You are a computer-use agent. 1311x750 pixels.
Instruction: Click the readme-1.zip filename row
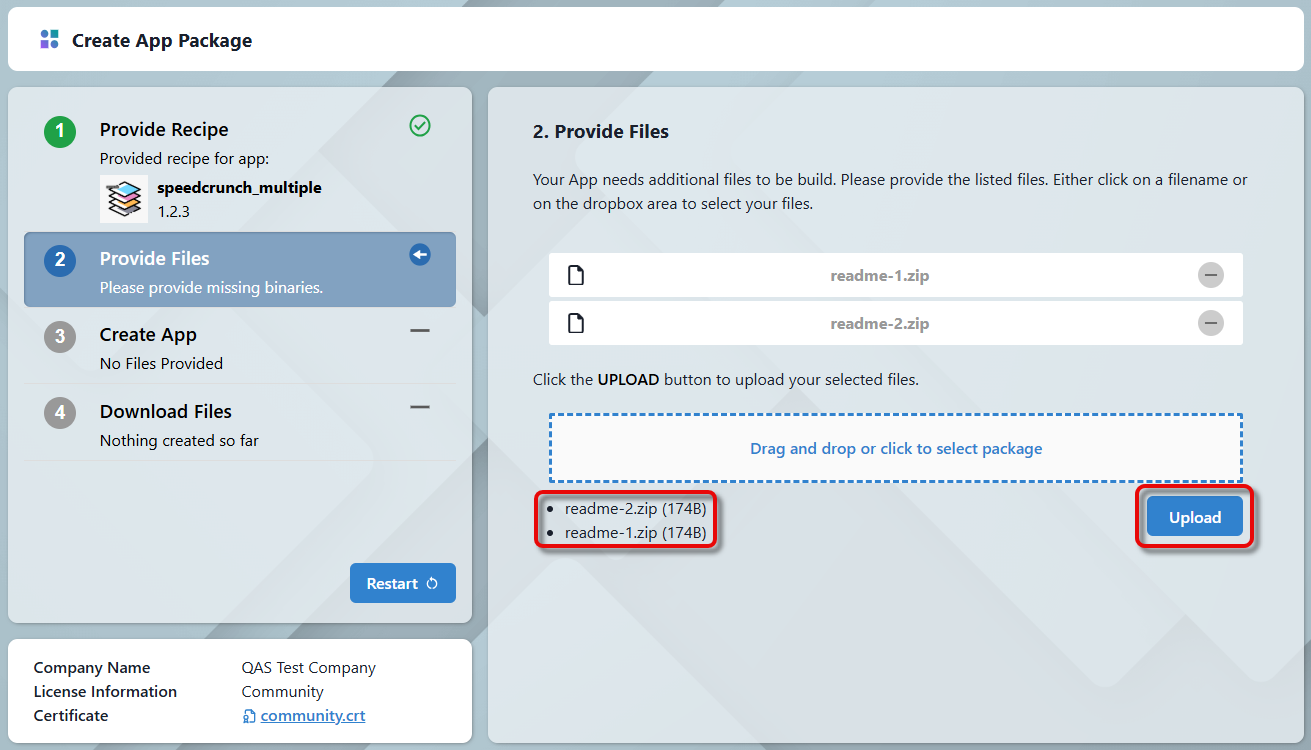[x=879, y=275]
